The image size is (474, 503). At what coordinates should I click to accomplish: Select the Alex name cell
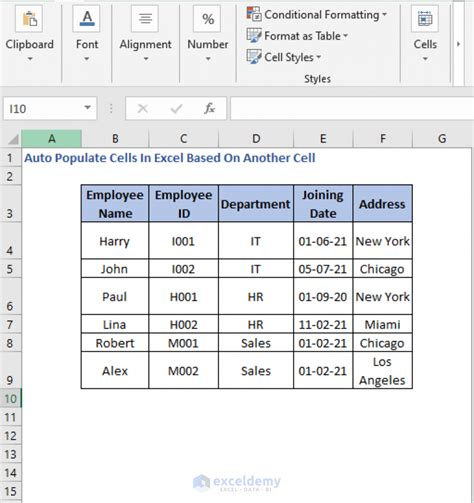115,370
